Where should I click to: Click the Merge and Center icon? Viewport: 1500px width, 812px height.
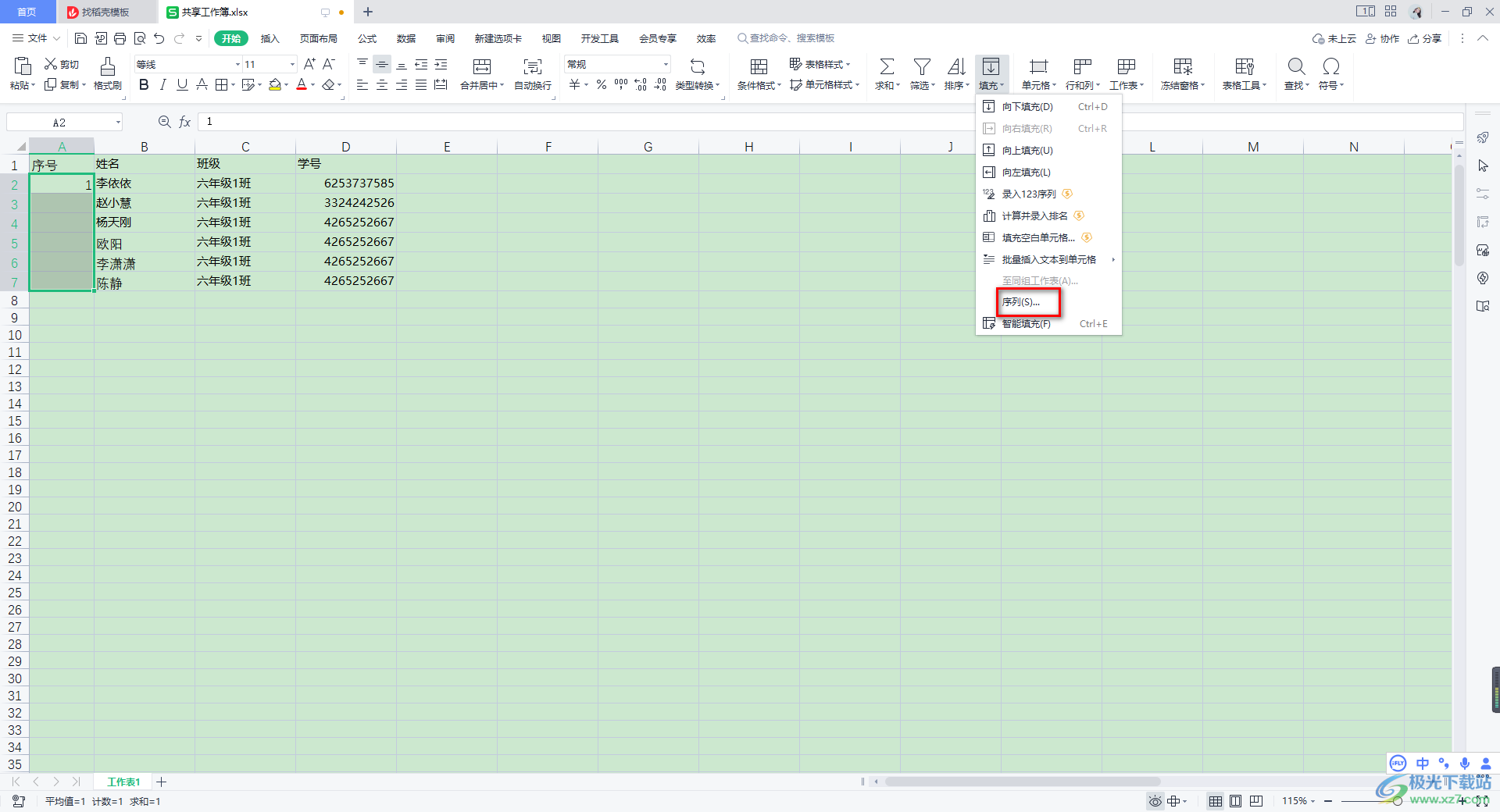482,66
